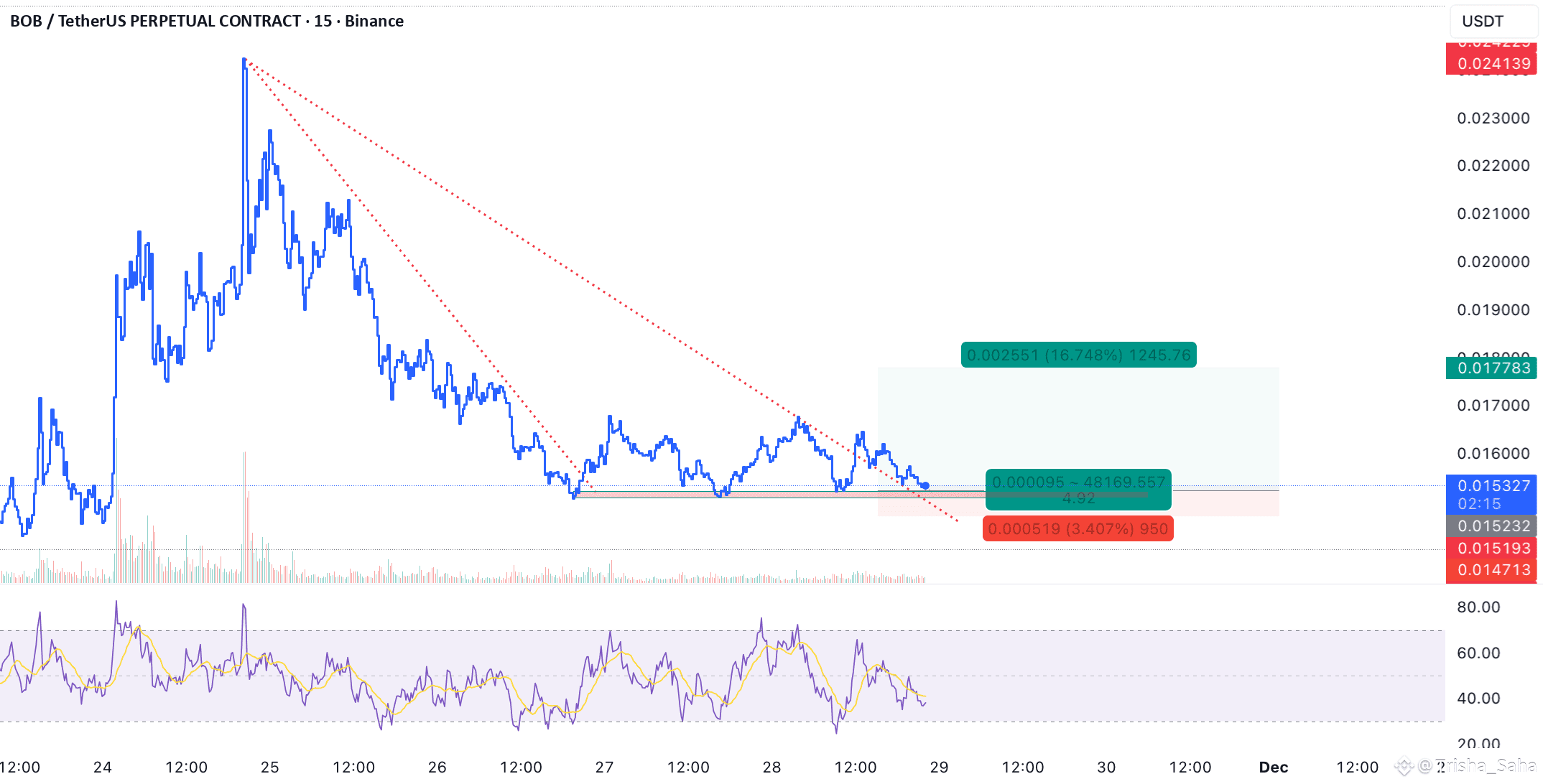Viewport: 1543px width, 784px height.
Task: Select the red 0.015193 price label
Action: coord(1493,549)
